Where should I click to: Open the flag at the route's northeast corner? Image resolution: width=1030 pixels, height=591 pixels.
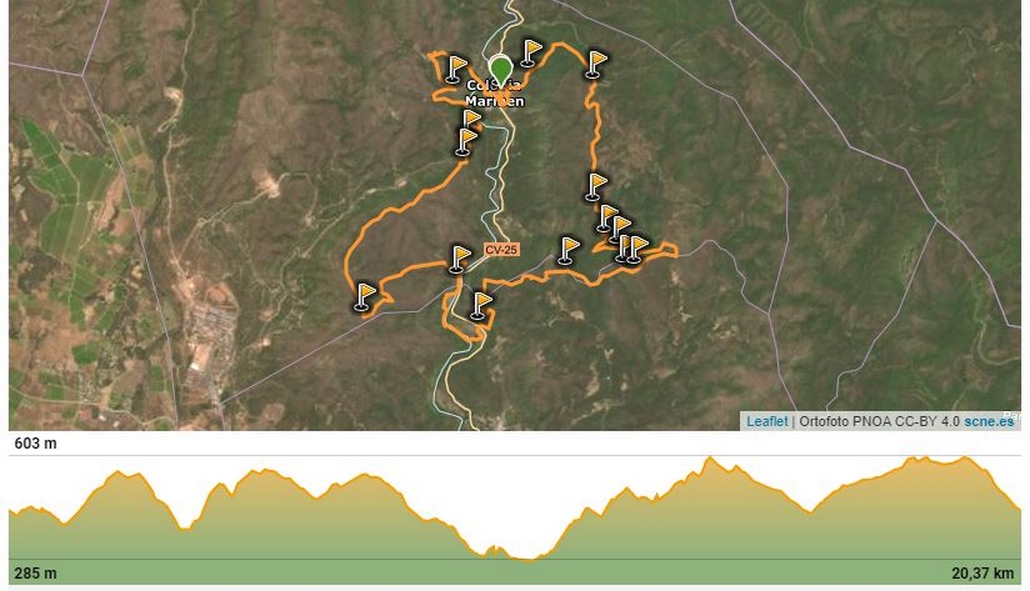(596, 64)
